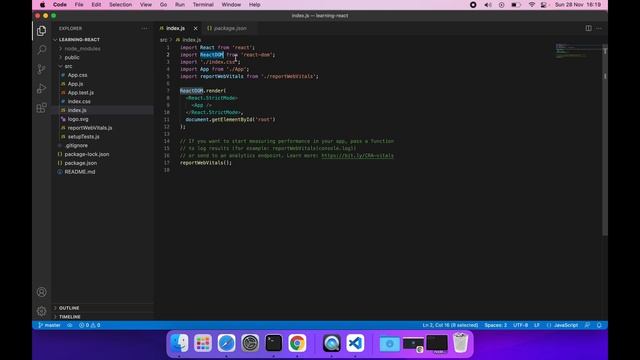Open System Preferences from the Dock
Screen dimensions: 640x360
point(250,343)
